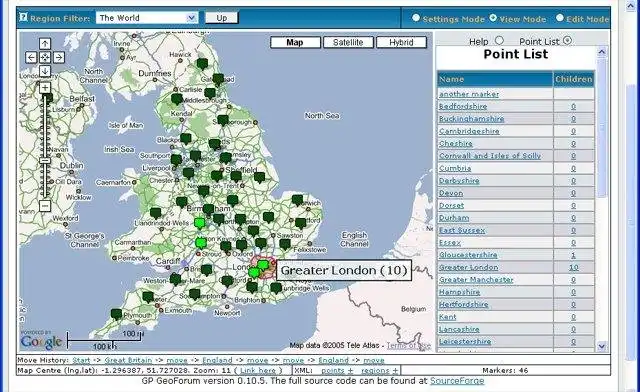Click the Region Filter help icon
640x392 pixels.
[x=24, y=18]
